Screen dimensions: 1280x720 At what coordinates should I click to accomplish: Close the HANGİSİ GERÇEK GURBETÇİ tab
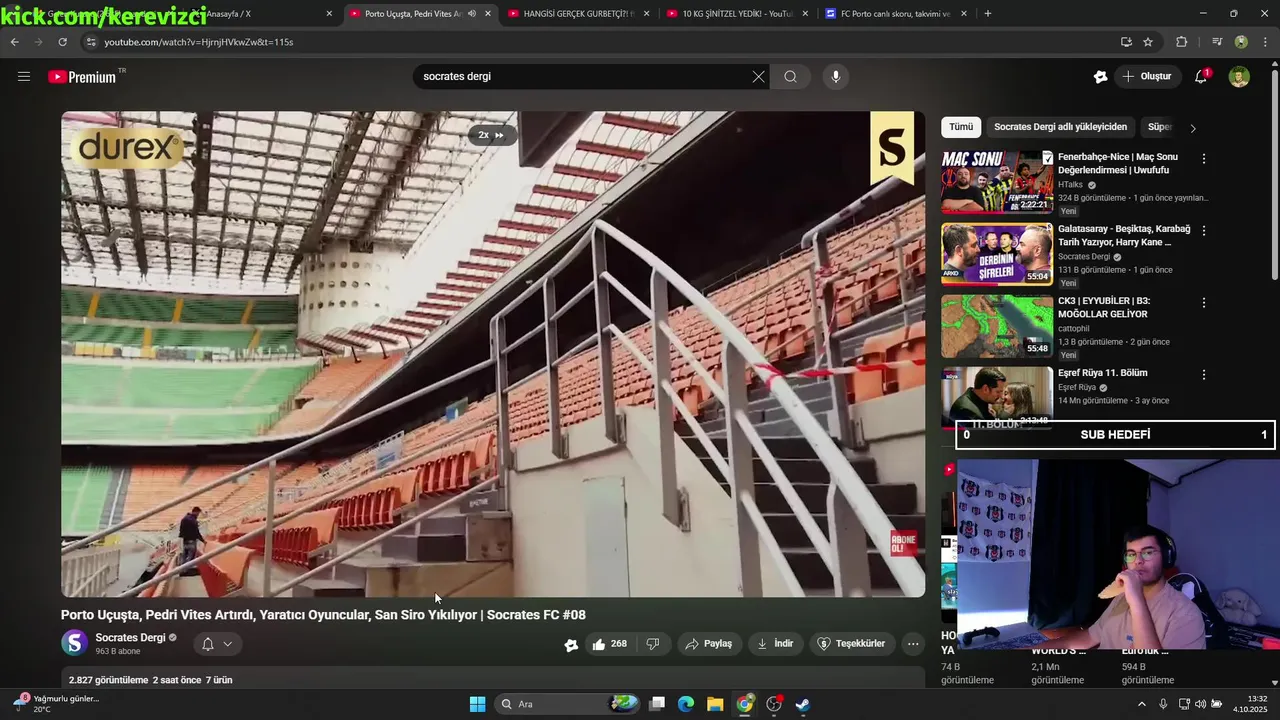tap(646, 14)
